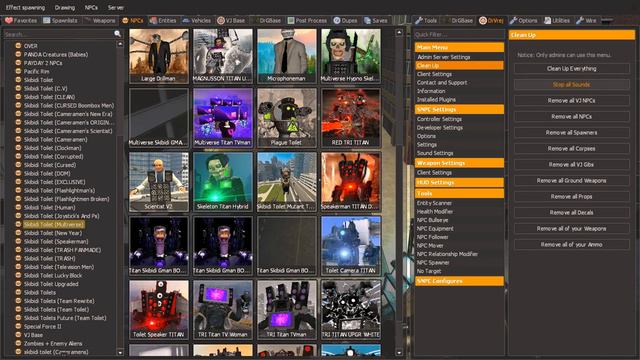This screenshot has width=640, height=360.
Task: Select the TRI Titan TVman icon
Action: (287, 310)
